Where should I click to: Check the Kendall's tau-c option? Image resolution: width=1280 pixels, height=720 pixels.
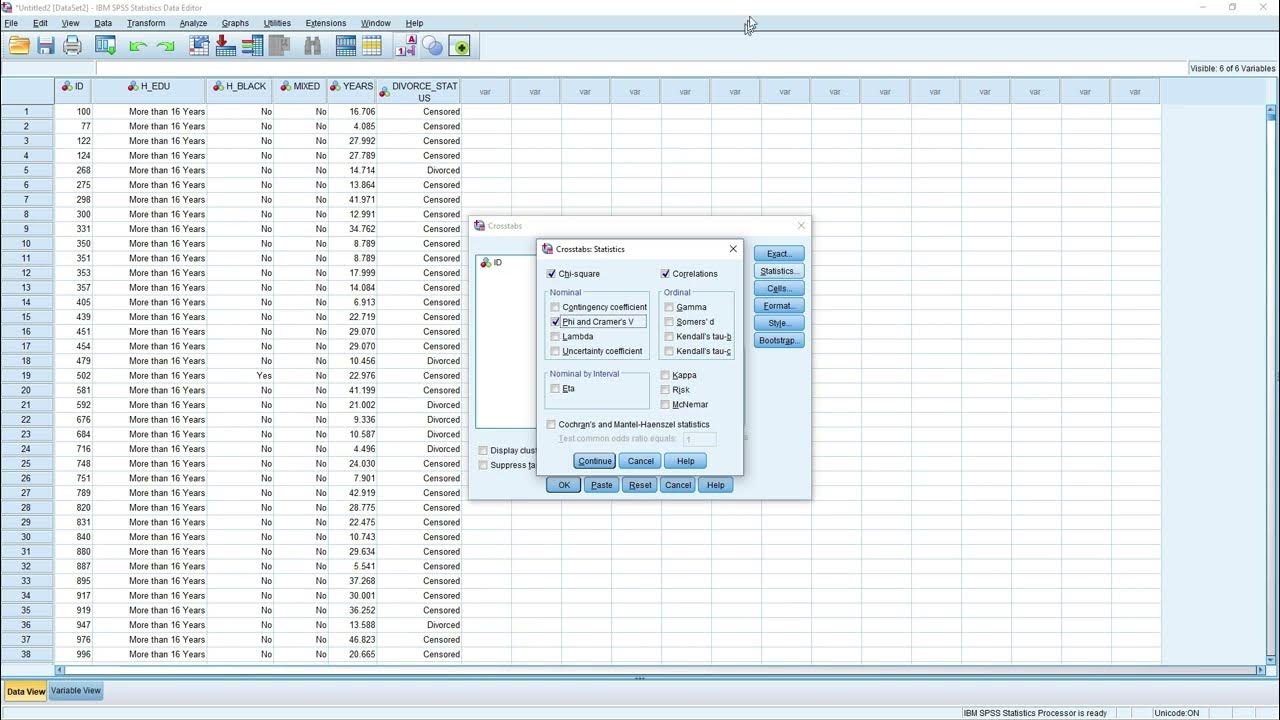tap(669, 351)
